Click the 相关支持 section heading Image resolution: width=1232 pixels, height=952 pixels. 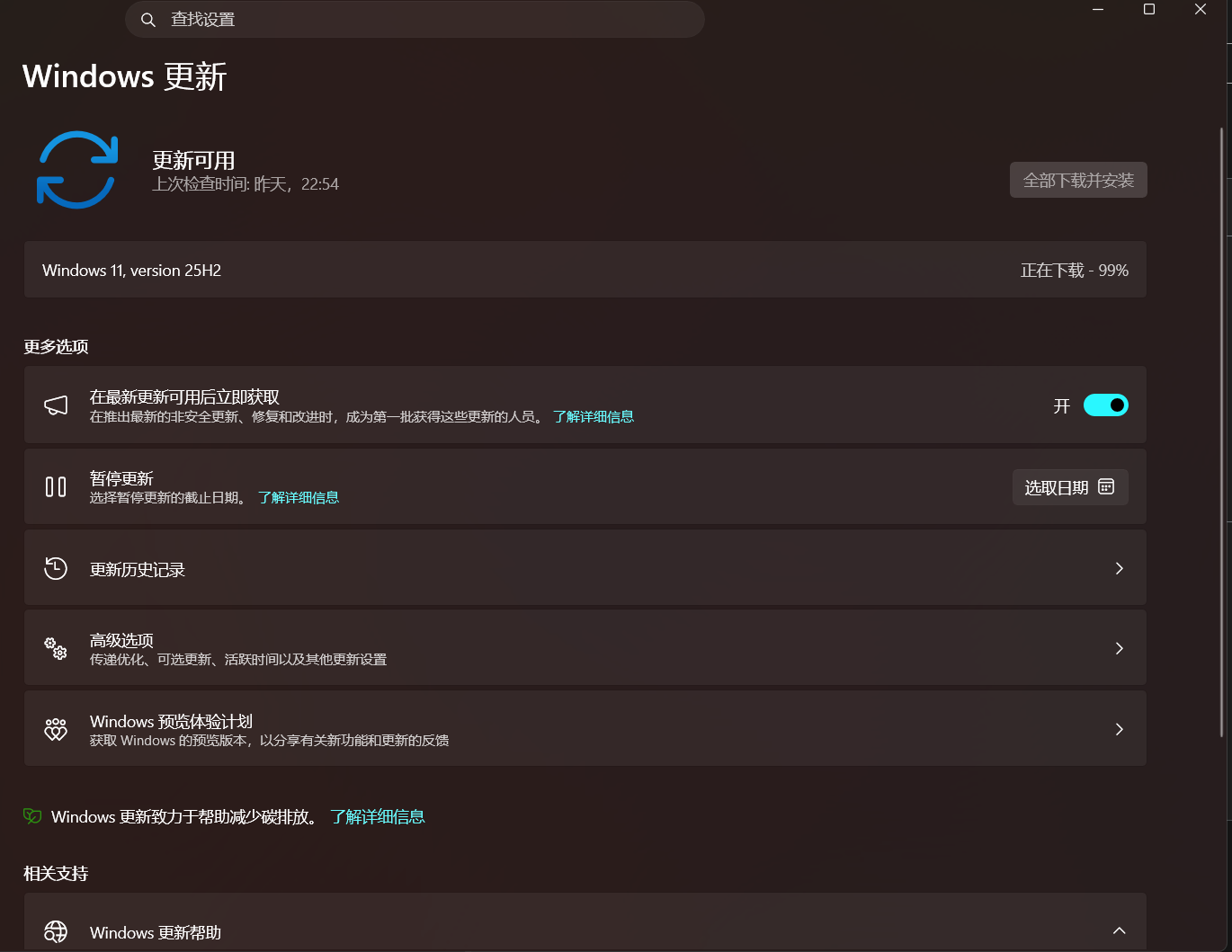pyautogui.click(x=56, y=874)
